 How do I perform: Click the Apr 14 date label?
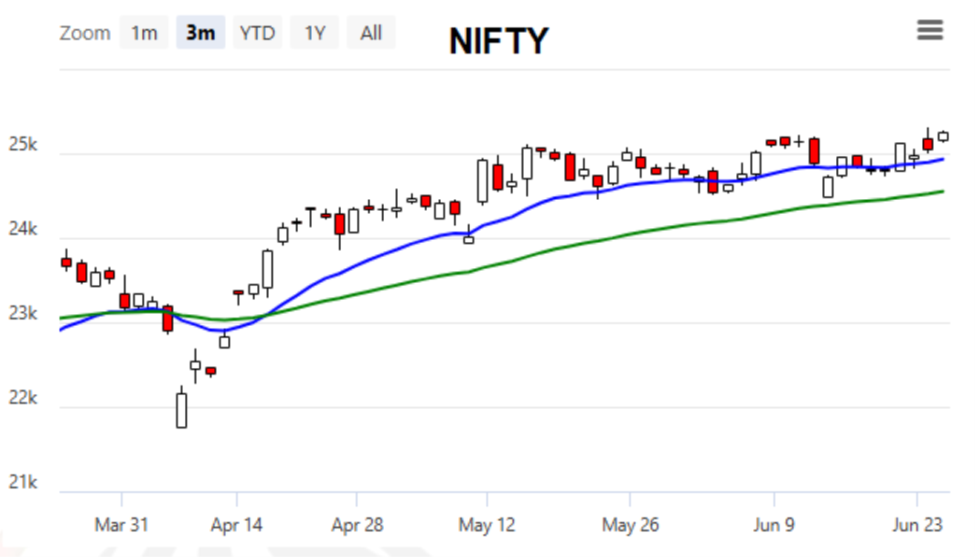[236, 525]
